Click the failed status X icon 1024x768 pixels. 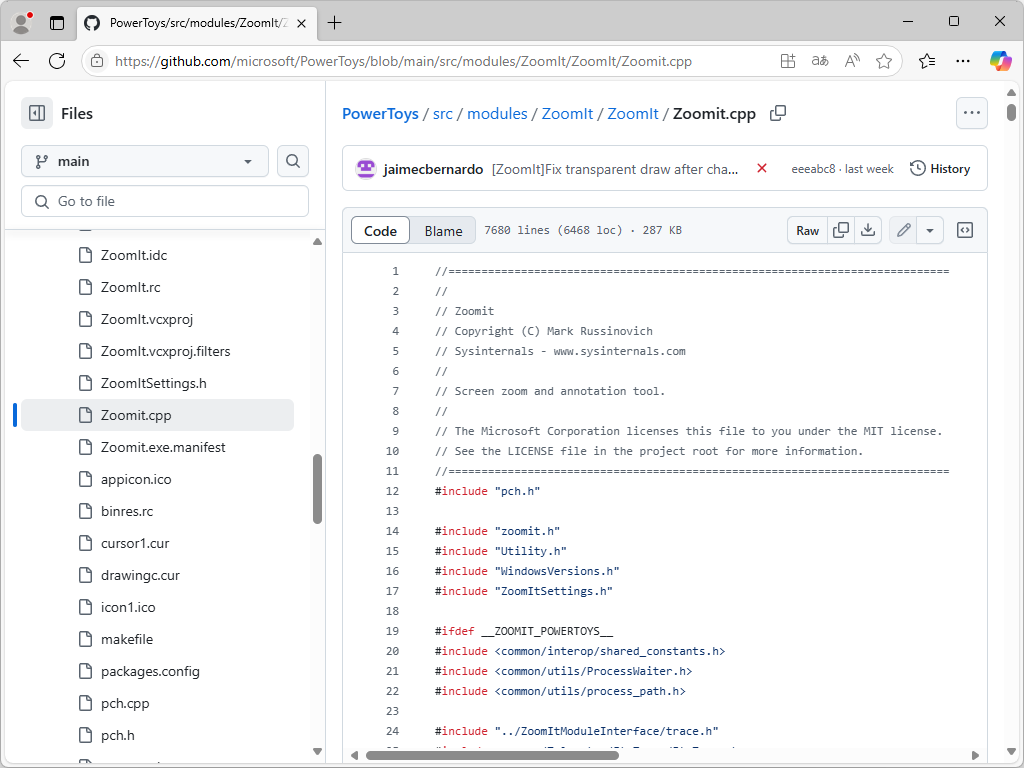(x=762, y=168)
